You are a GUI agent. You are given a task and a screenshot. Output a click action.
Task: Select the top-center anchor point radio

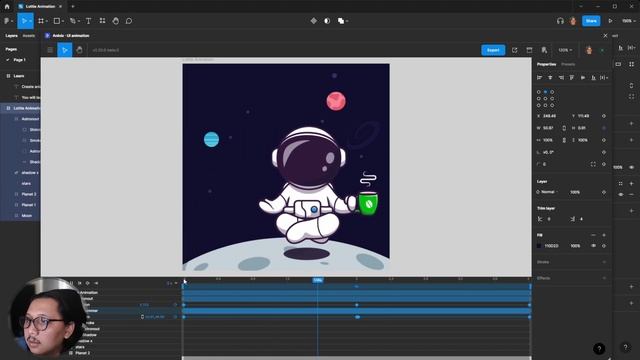point(545,92)
